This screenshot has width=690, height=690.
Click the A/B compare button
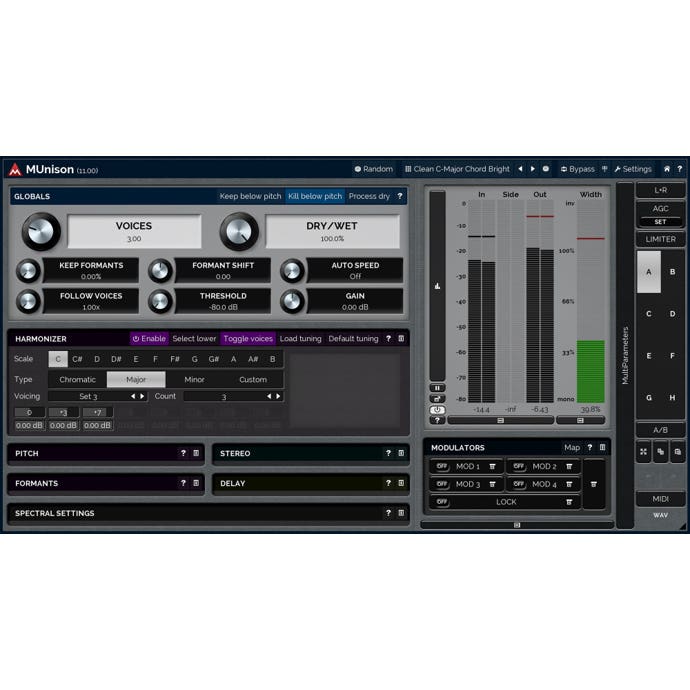tap(661, 430)
